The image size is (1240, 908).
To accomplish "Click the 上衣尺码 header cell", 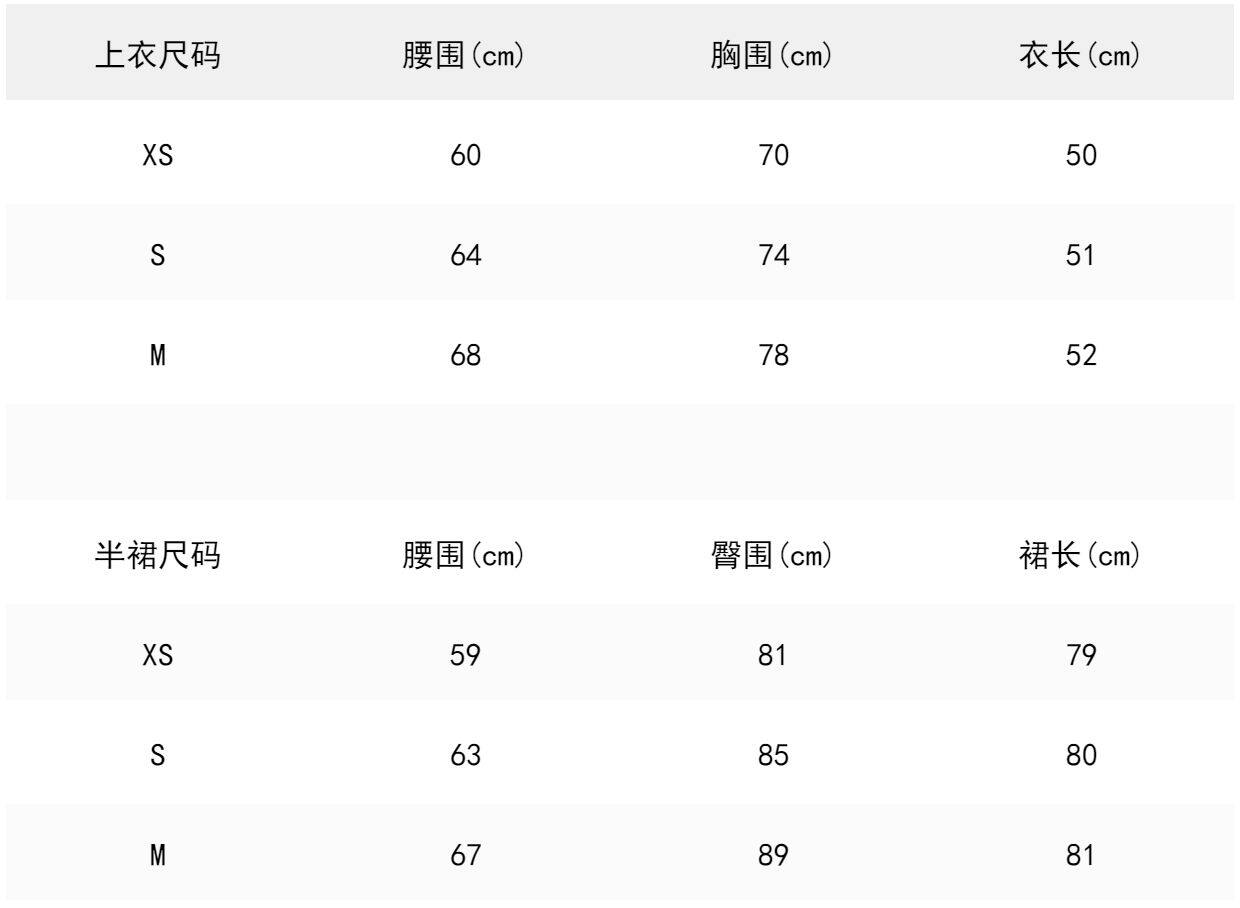I will coord(158,57).
